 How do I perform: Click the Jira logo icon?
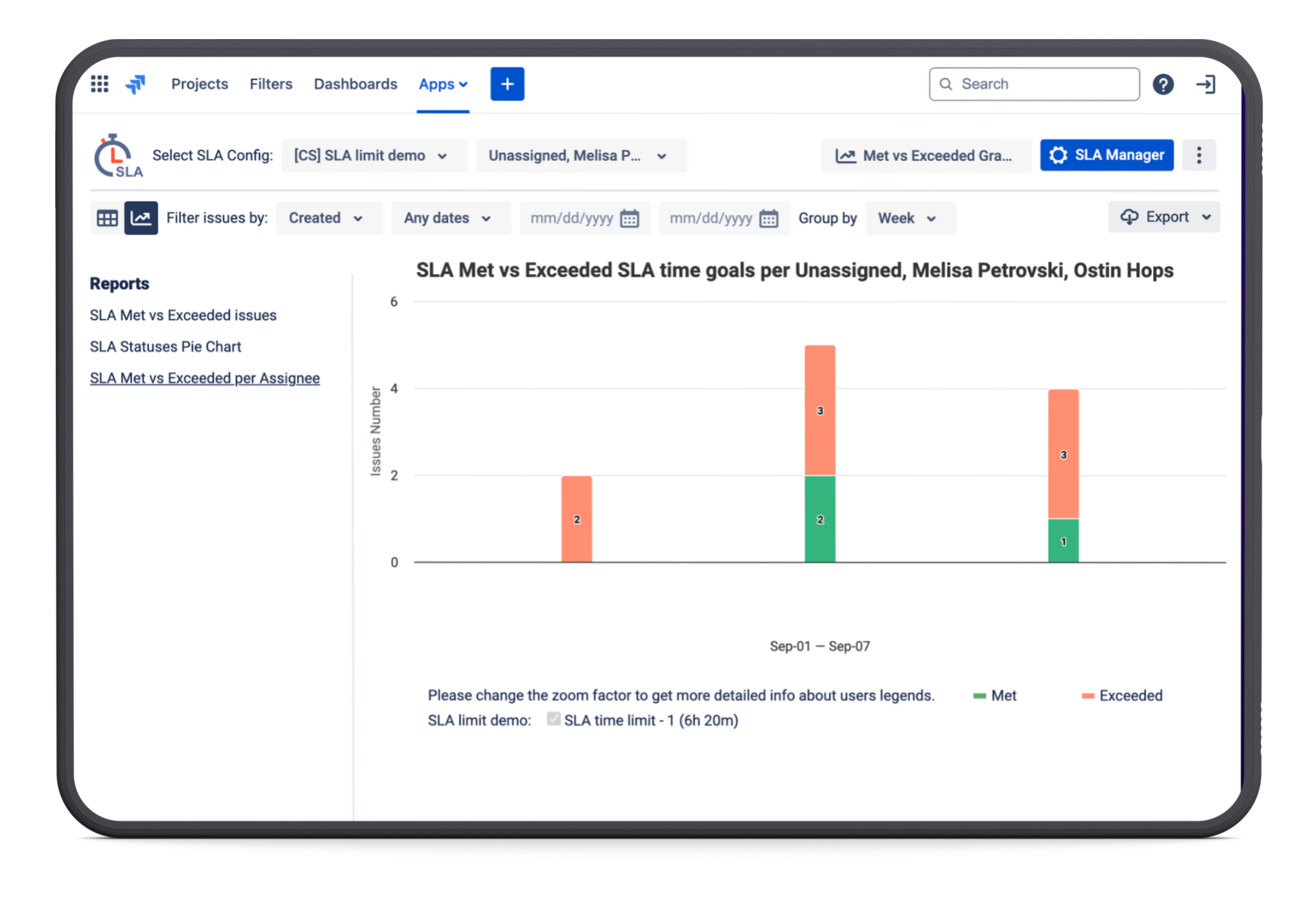pyautogui.click(x=135, y=84)
